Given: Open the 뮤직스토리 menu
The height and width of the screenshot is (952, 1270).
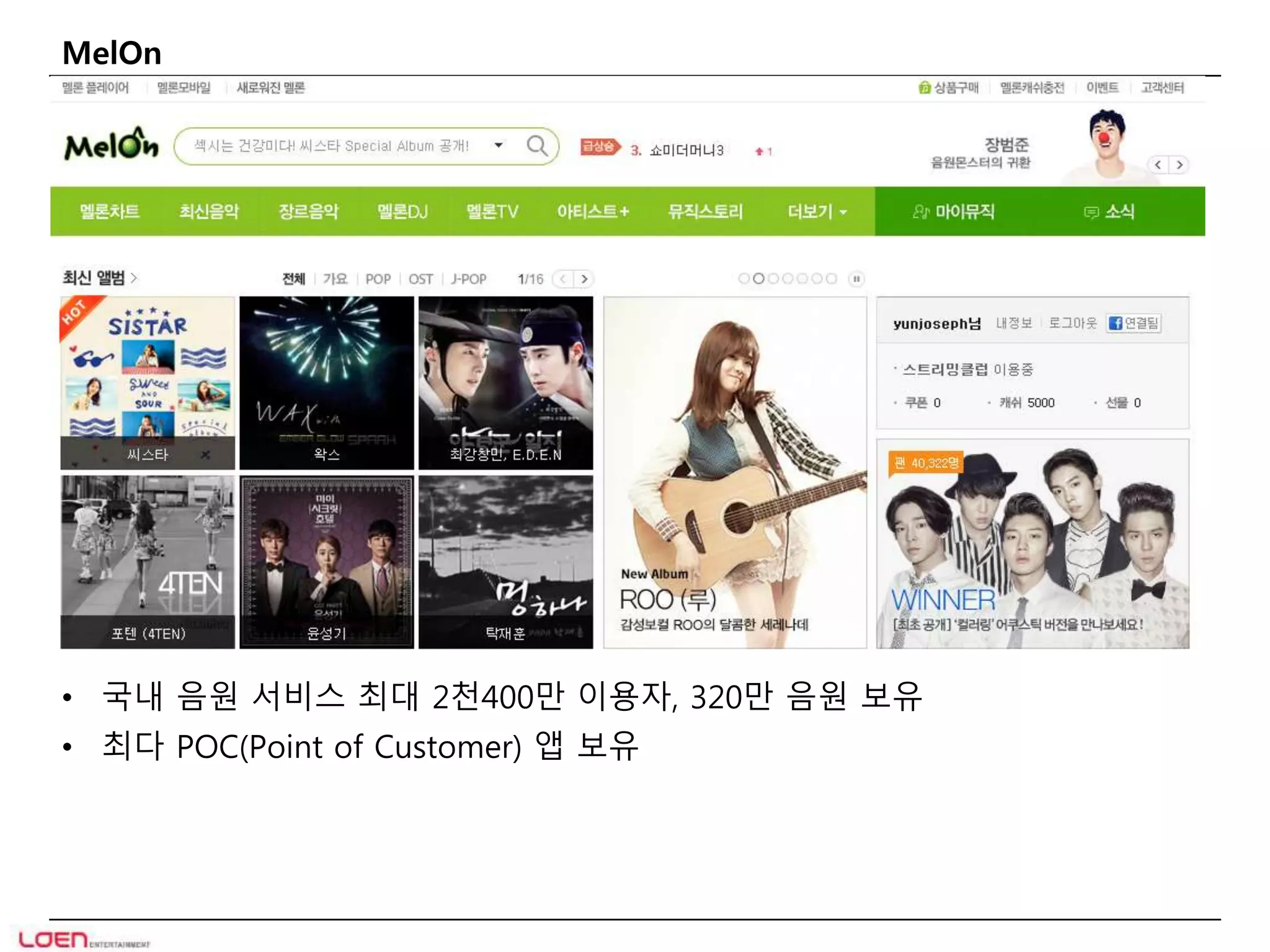Looking at the screenshot, I should (x=705, y=212).
